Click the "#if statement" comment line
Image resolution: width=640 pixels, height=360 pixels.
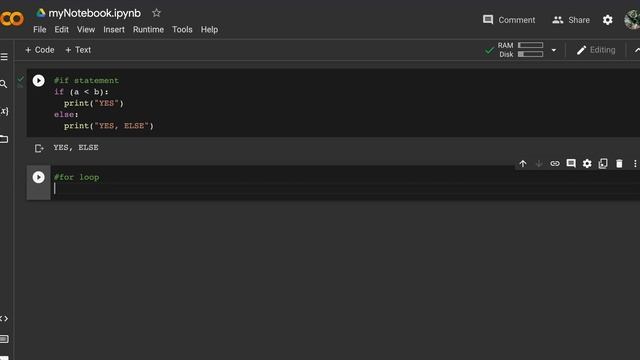tap(86, 80)
